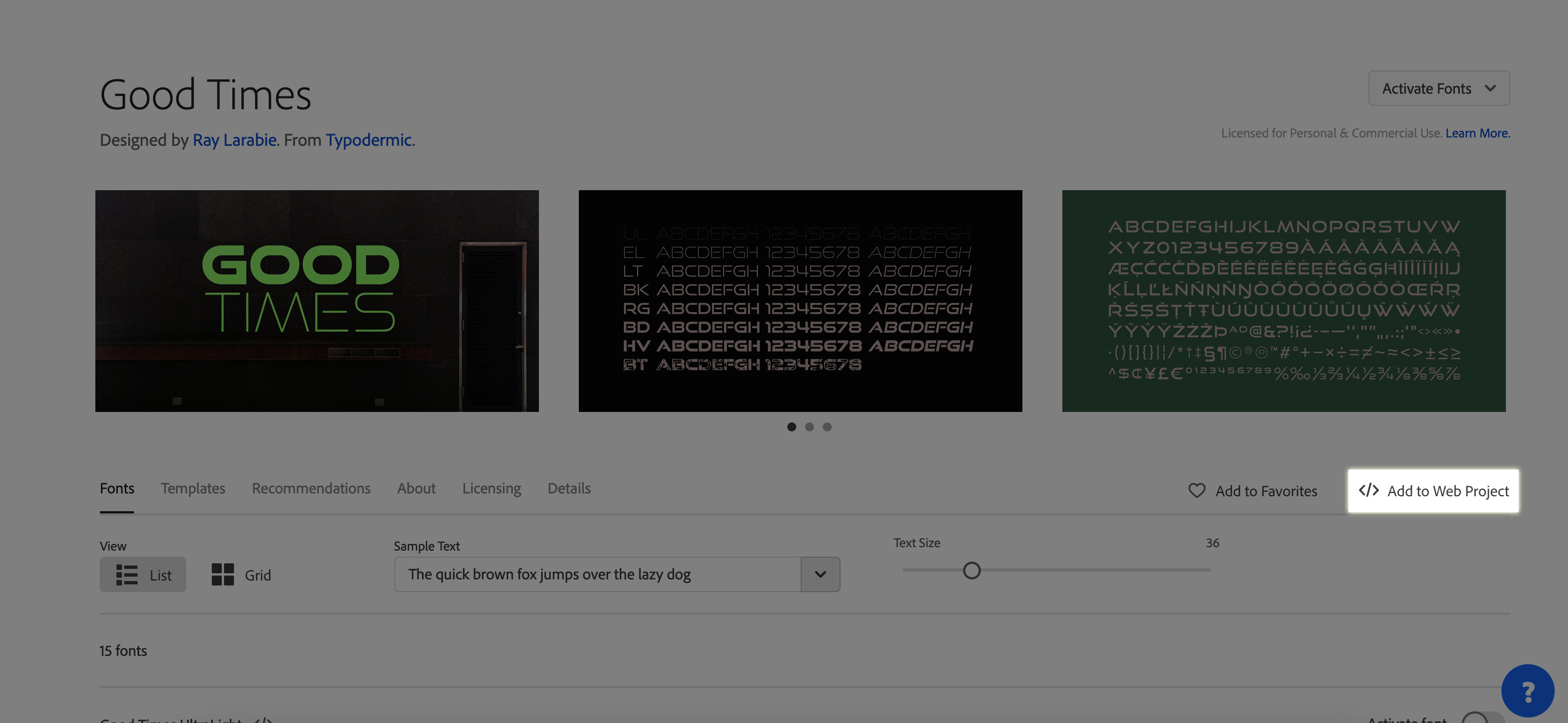
Task: Open the Sample Text dropdown
Action: [x=820, y=574]
